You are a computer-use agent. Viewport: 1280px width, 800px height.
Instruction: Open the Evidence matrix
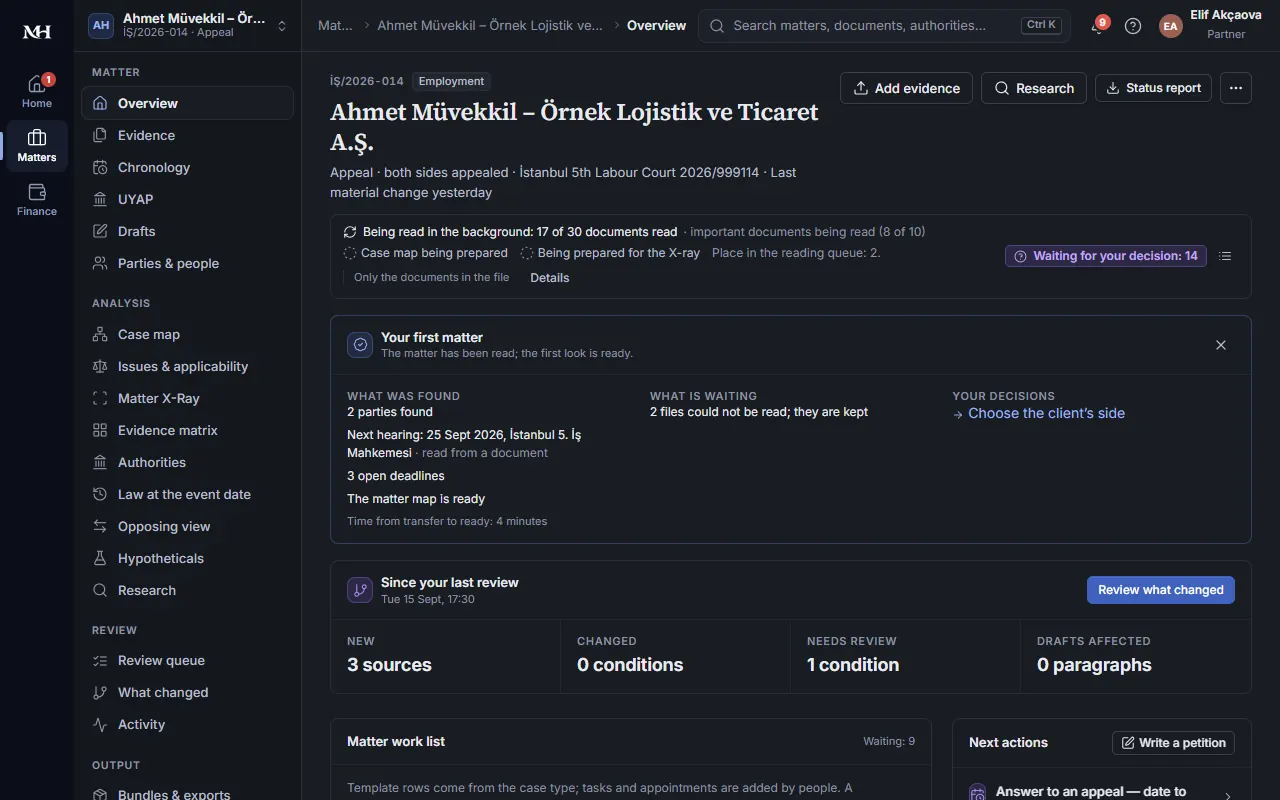[187, 430]
